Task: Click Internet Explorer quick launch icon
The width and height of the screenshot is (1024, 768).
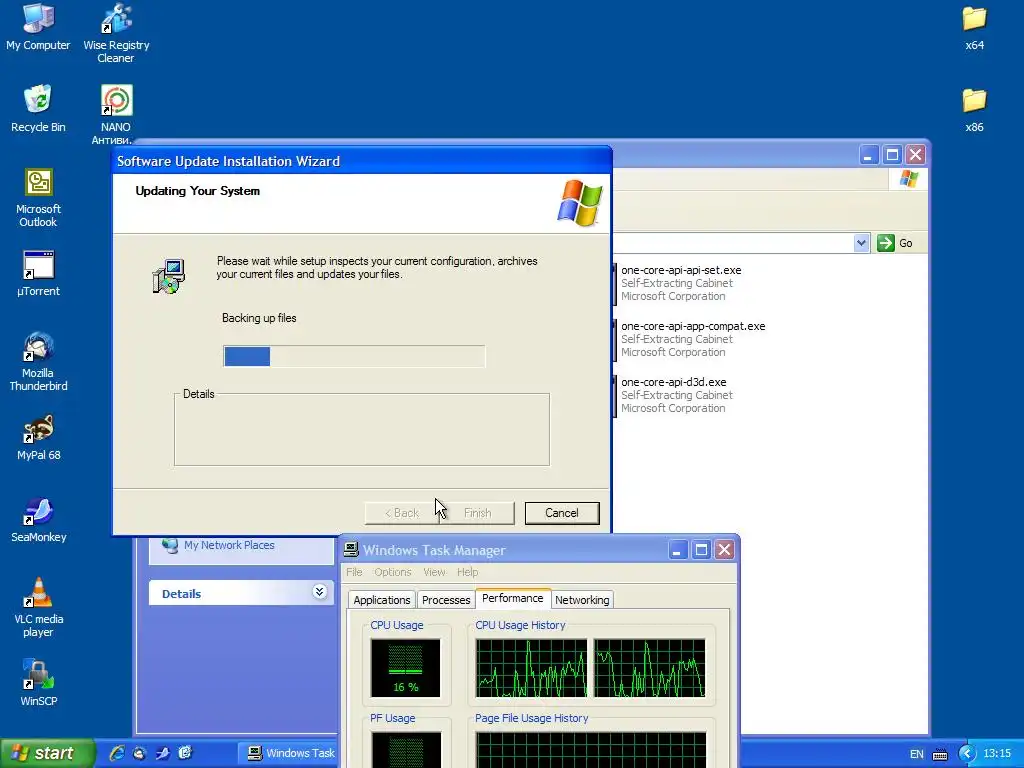Action: pos(117,753)
